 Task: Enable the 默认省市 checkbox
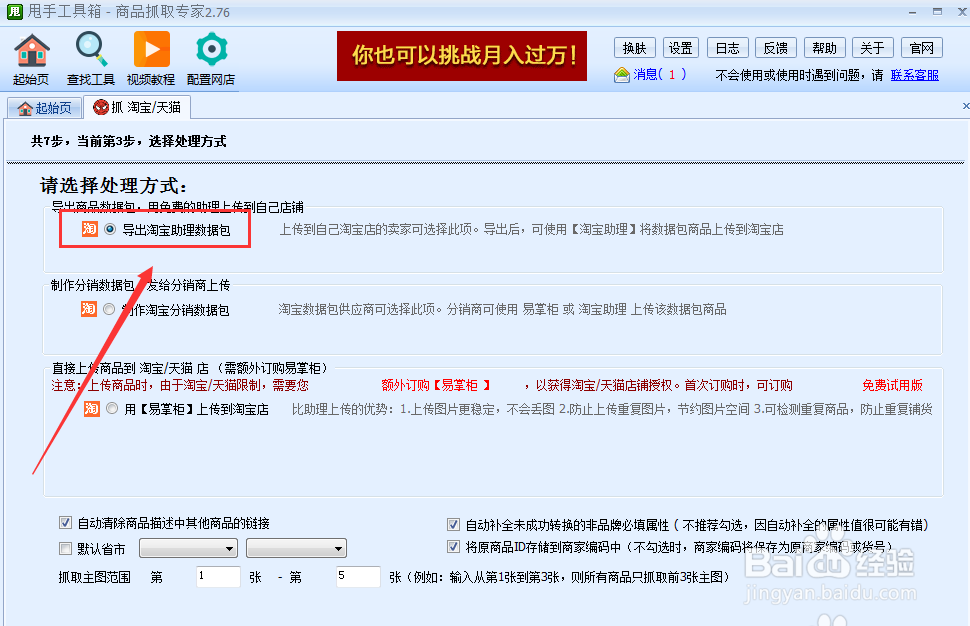coord(66,548)
